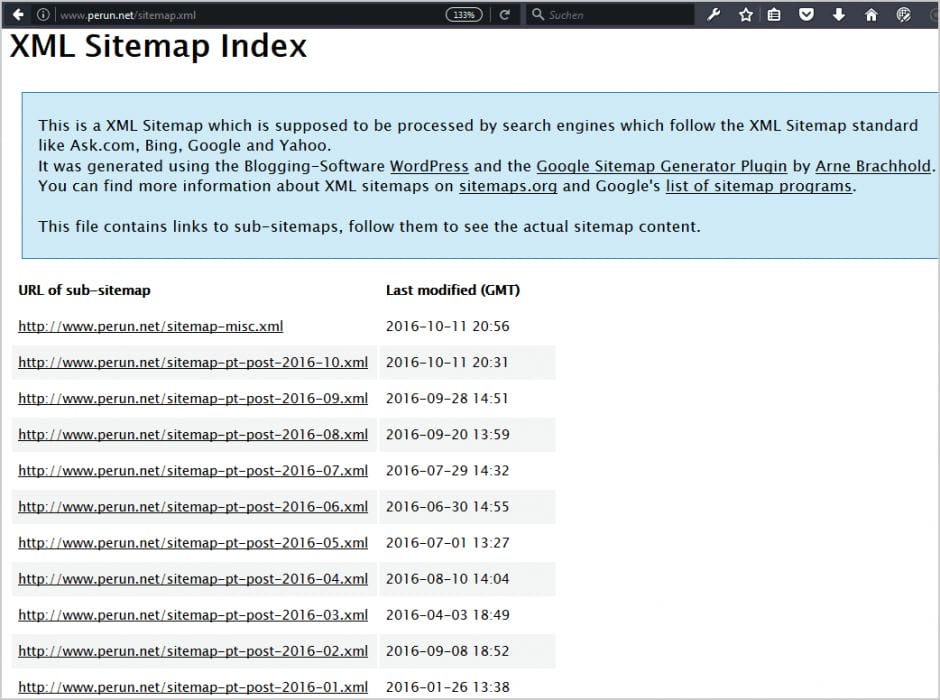Image resolution: width=940 pixels, height=700 pixels.
Task: Click the date 2016-09-28 14:51
Action: pos(447,399)
